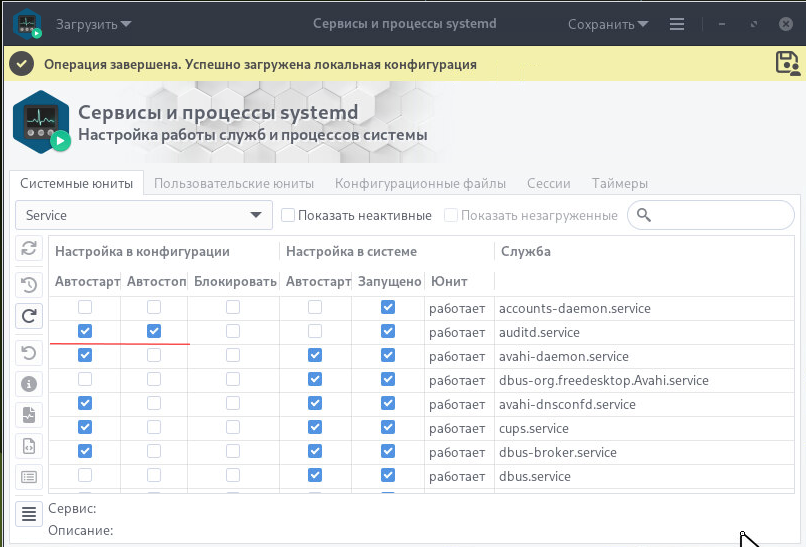806x547 pixels.
Task: Open the hamburger menu in title bar
Action: pyautogui.click(x=677, y=24)
